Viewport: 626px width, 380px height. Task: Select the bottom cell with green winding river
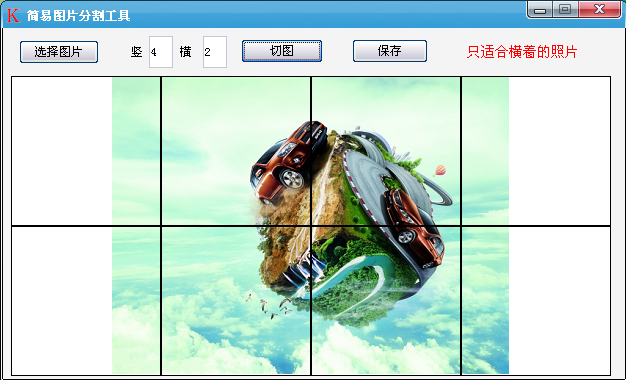click(x=386, y=301)
